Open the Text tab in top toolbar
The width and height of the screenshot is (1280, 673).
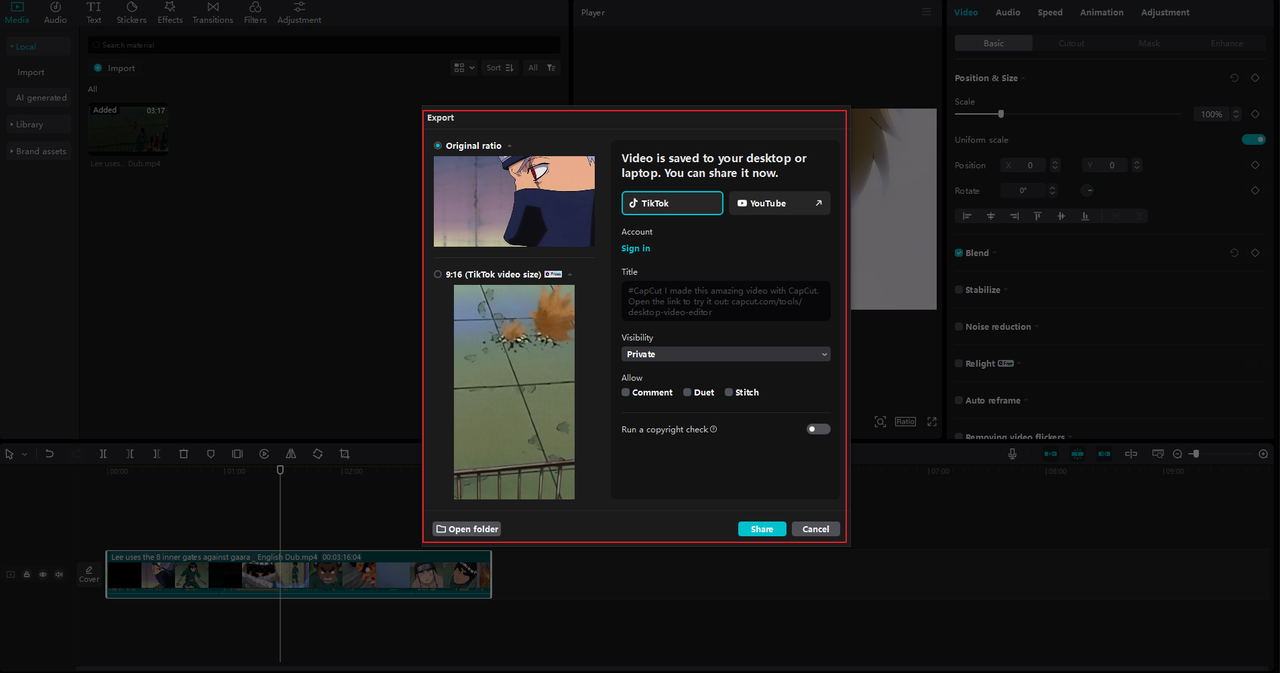[93, 12]
